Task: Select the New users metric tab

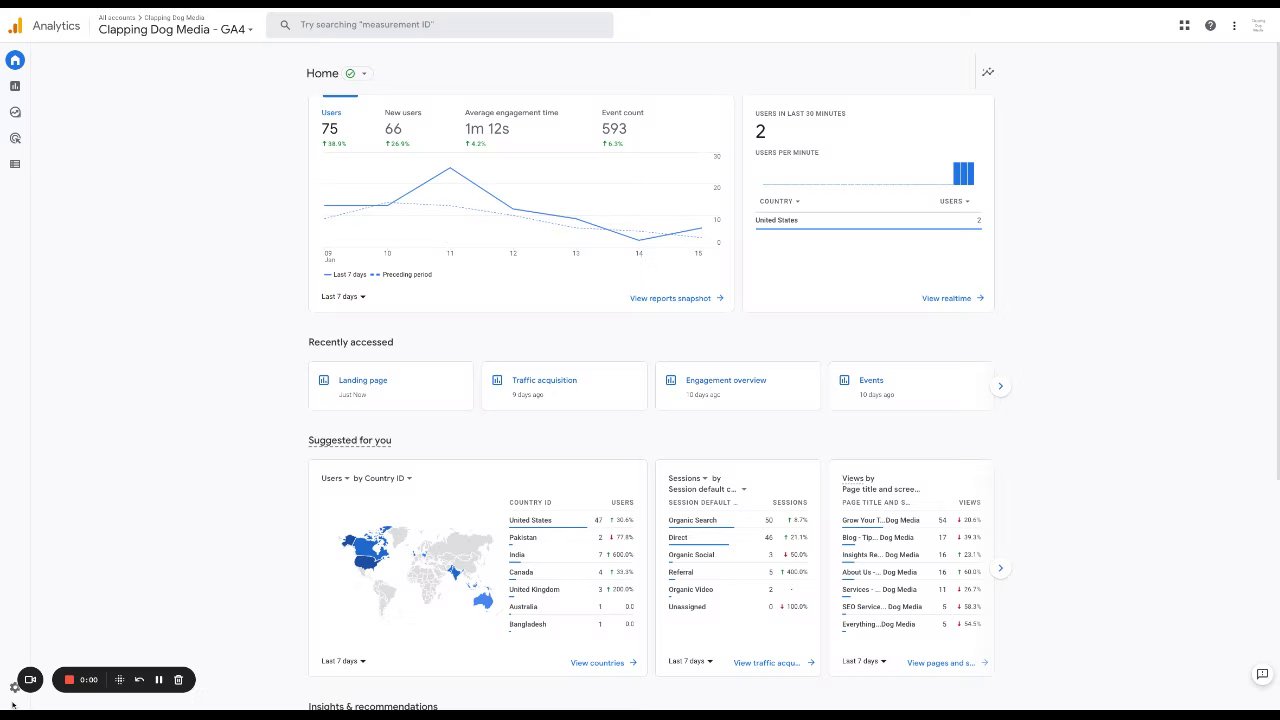Action: pyautogui.click(x=403, y=128)
